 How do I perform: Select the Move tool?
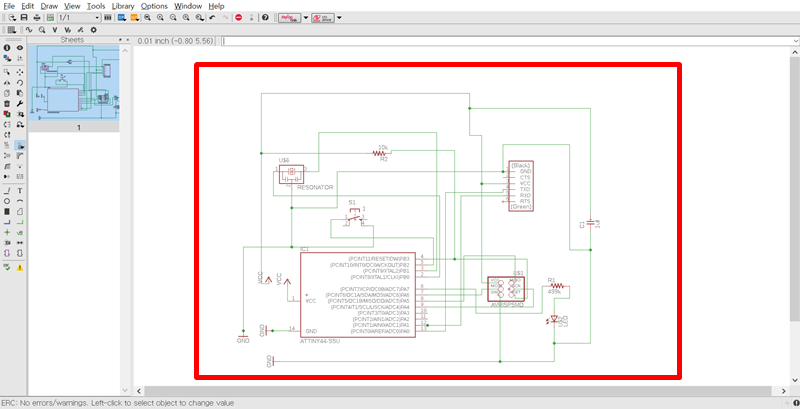pyautogui.click(x=20, y=72)
